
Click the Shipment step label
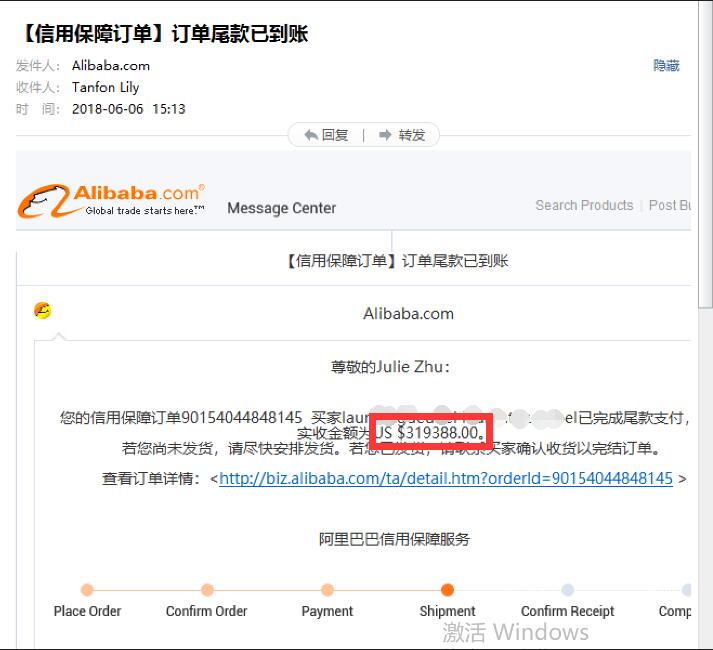(447, 611)
